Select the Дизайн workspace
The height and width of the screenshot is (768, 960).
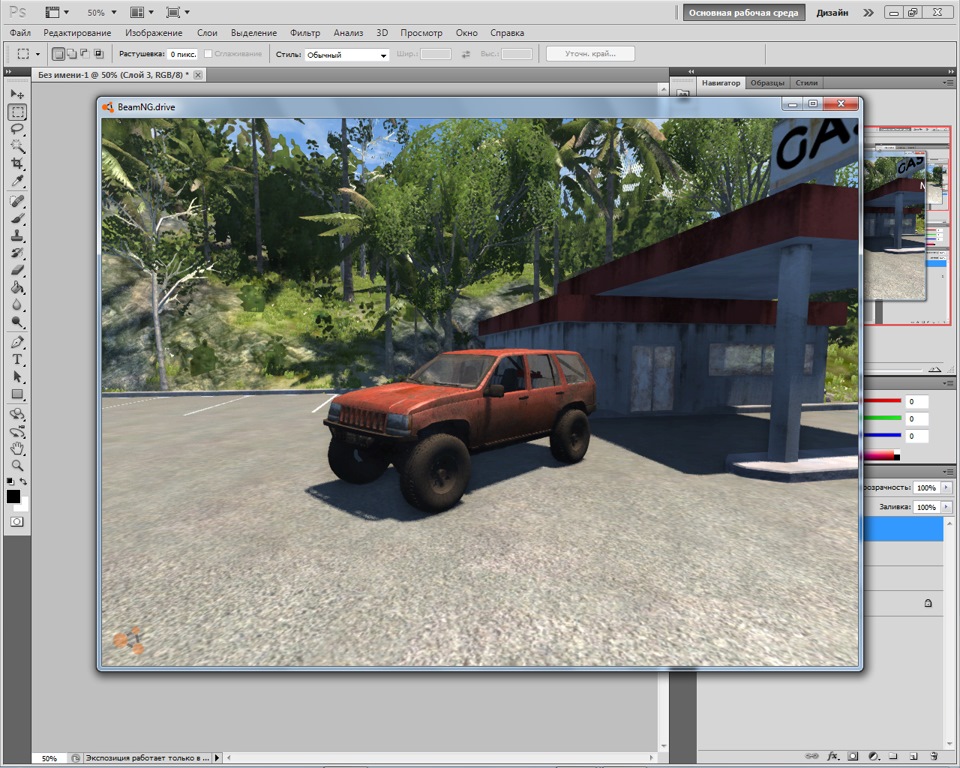point(832,12)
